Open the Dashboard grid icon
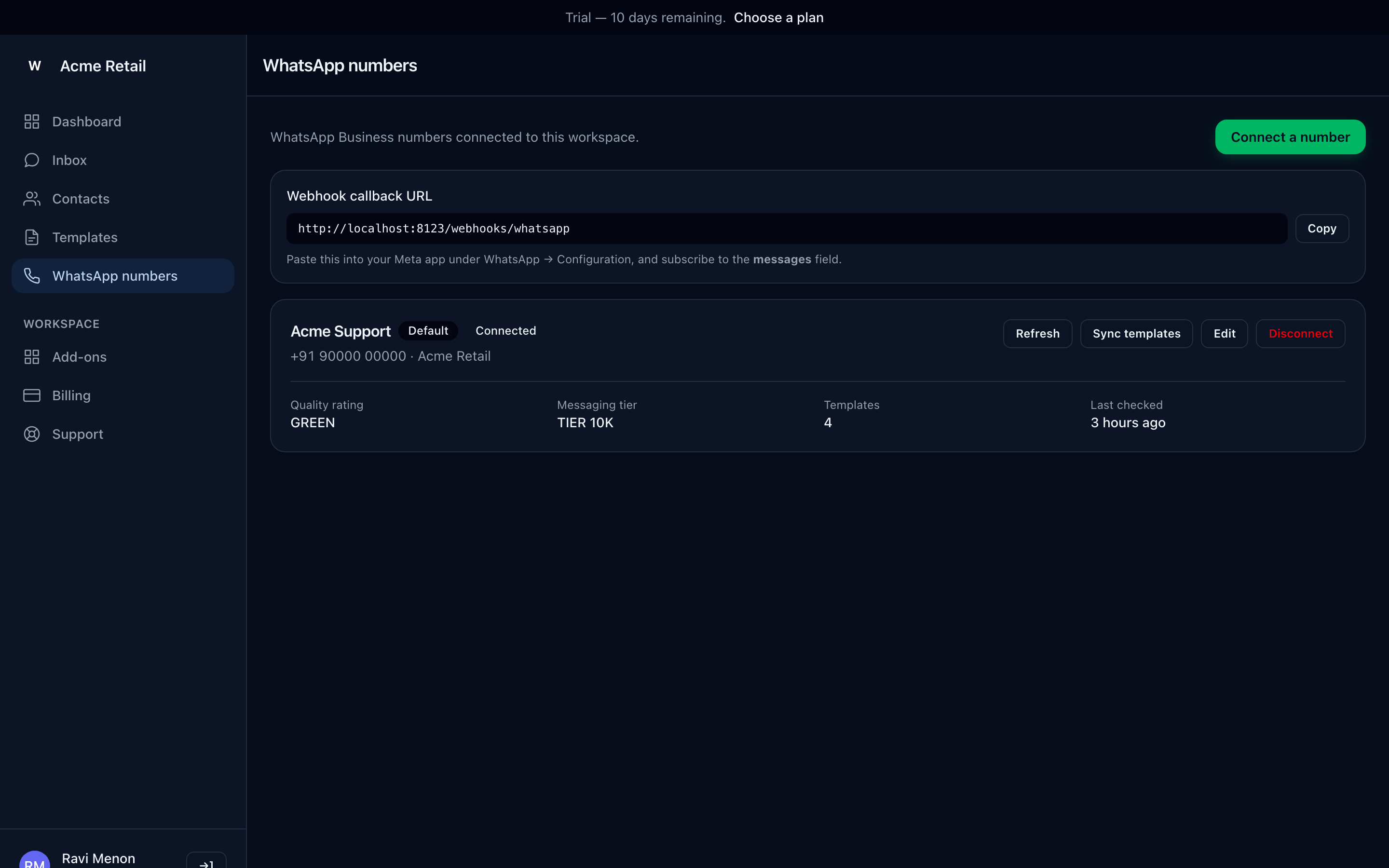 click(31, 122)
